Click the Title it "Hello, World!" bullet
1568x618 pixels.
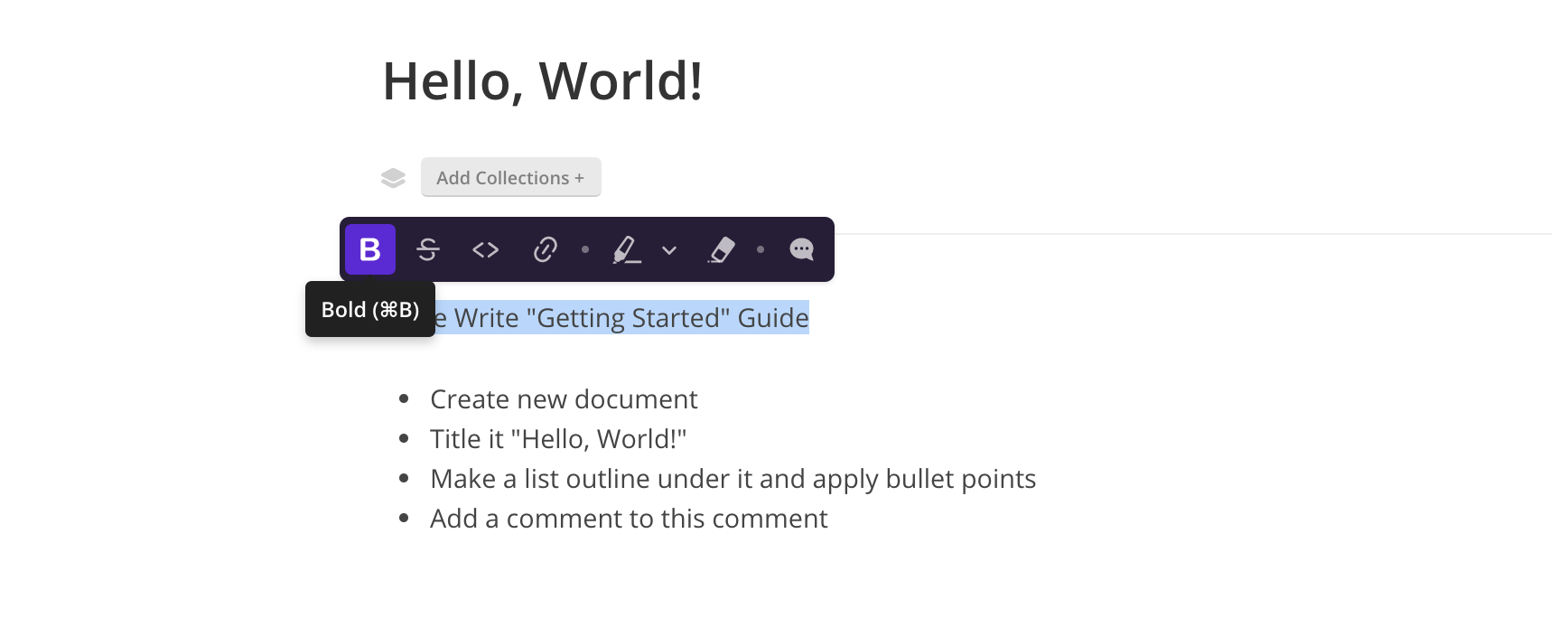[558, 439]
